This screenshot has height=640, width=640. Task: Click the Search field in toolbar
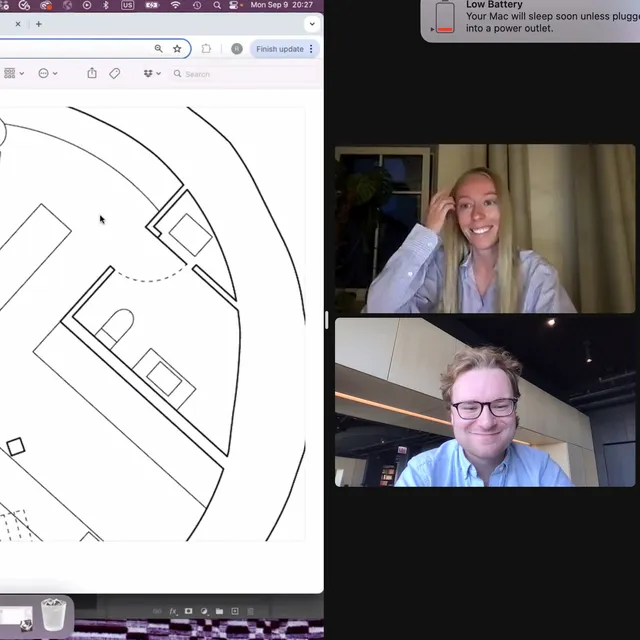click(198, 74)
